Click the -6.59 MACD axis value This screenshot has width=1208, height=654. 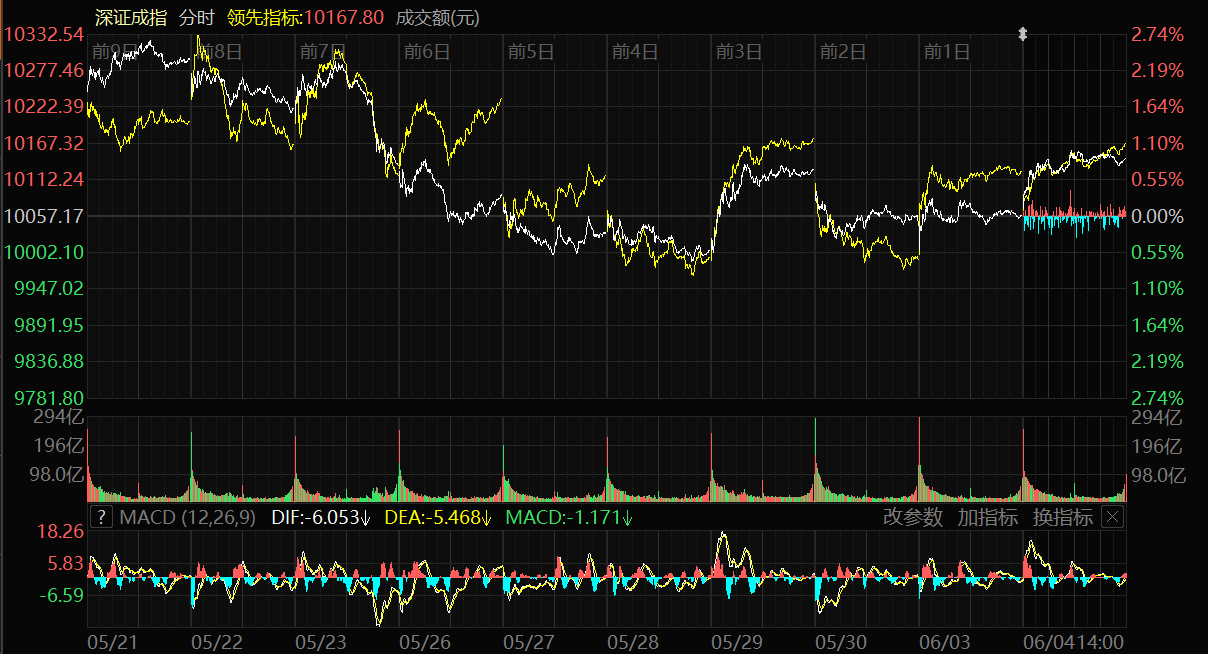[x=63, y=595]
